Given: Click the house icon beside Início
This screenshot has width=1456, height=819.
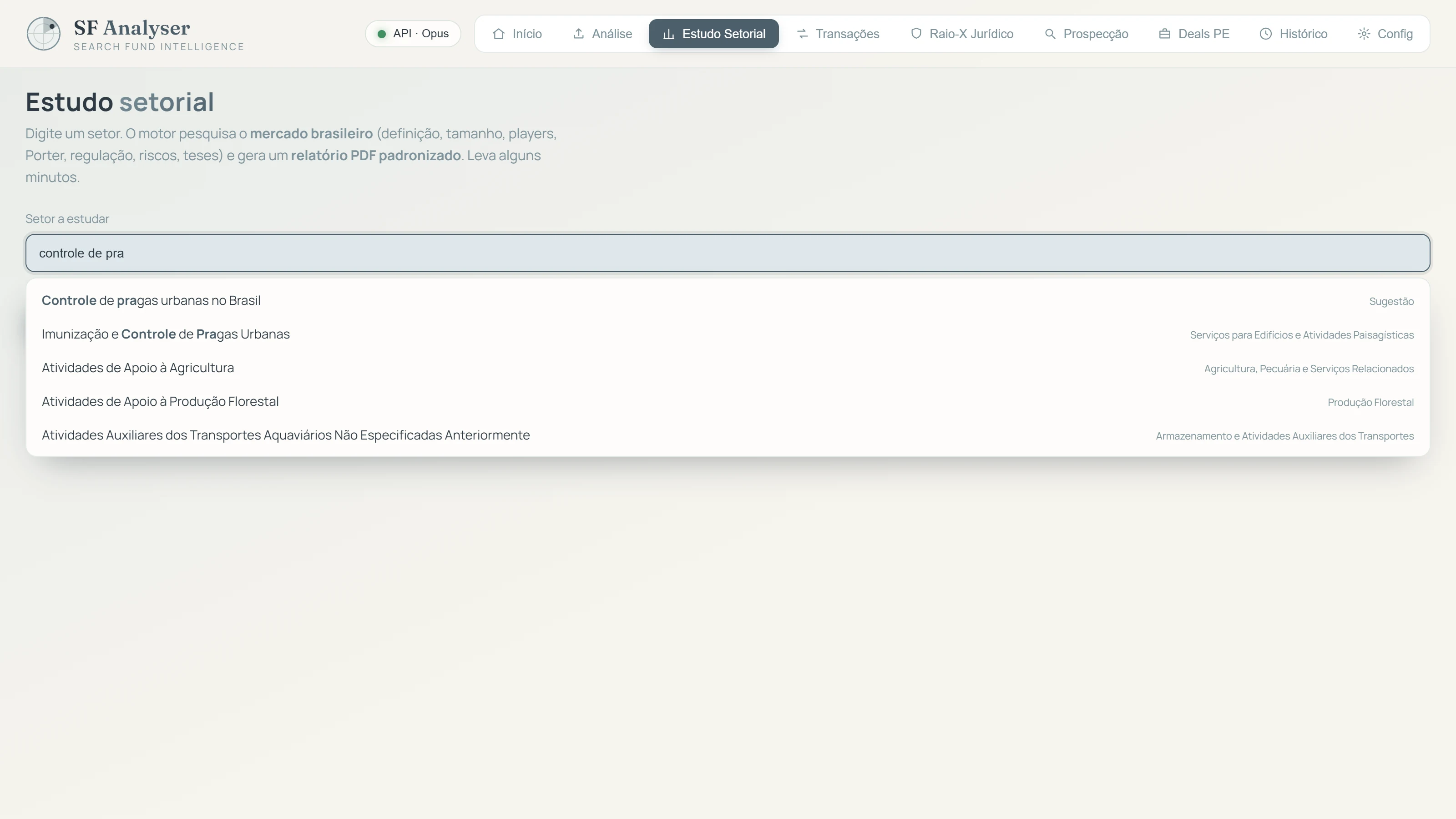Looking at the screenshot, I should [x=498, y=34].
